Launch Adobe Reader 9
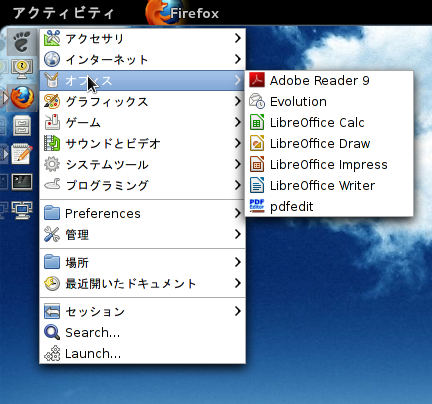 (x=329, y=80)
